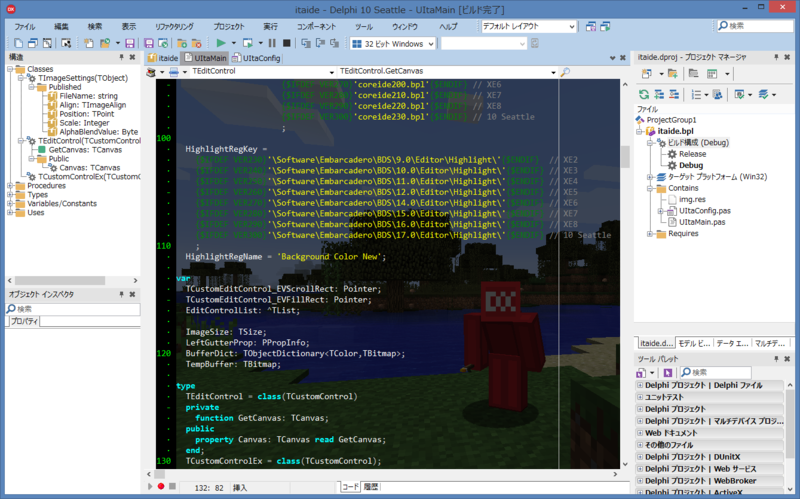
Task: Select UItaMain.pas in Project Manager
Action: pos(702,222)
